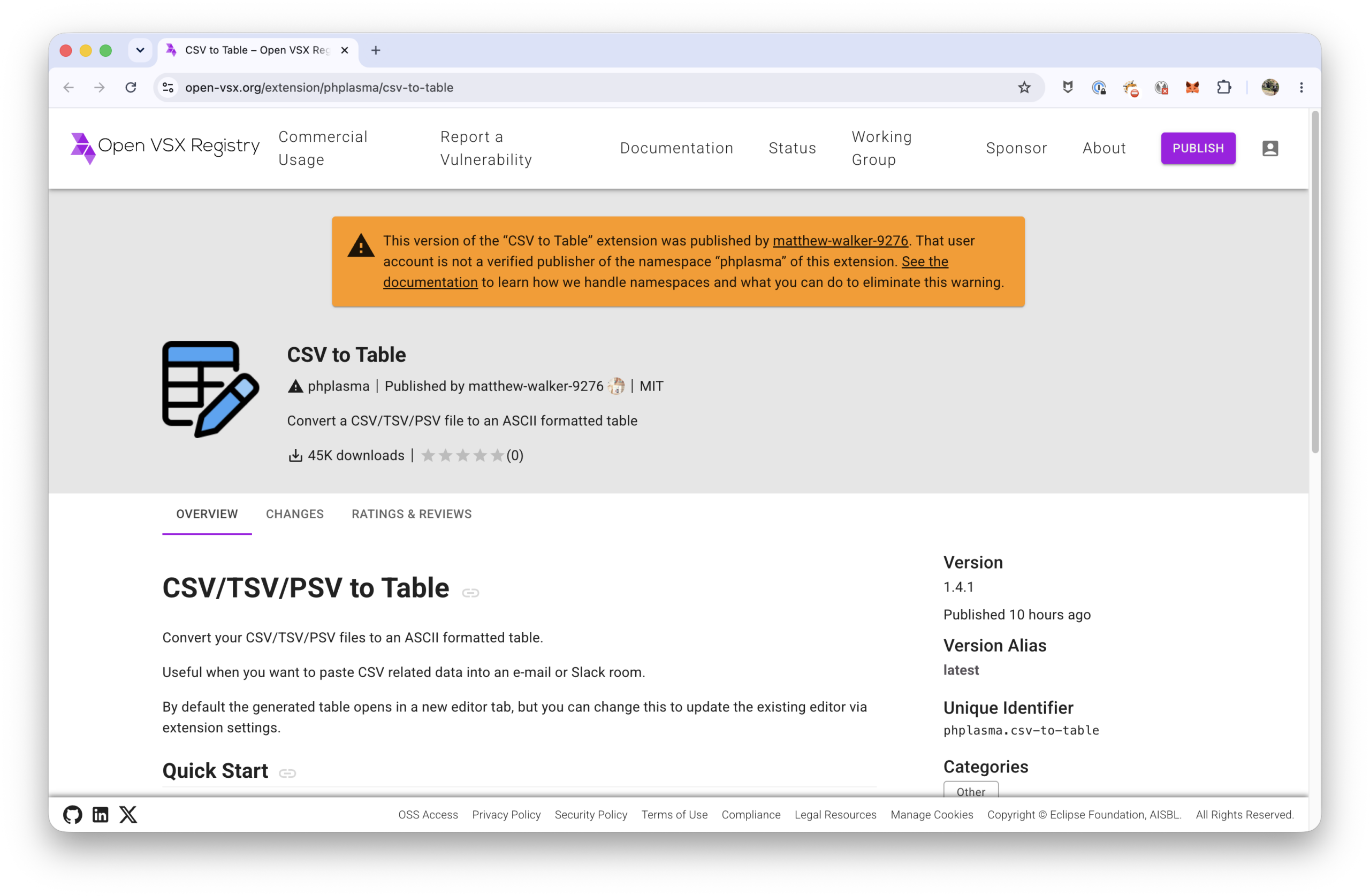Image resolution: width=1370 pixels, height=896 pixels.
Task: Open Manage Cookies footer link
Action: click(931, 814)
